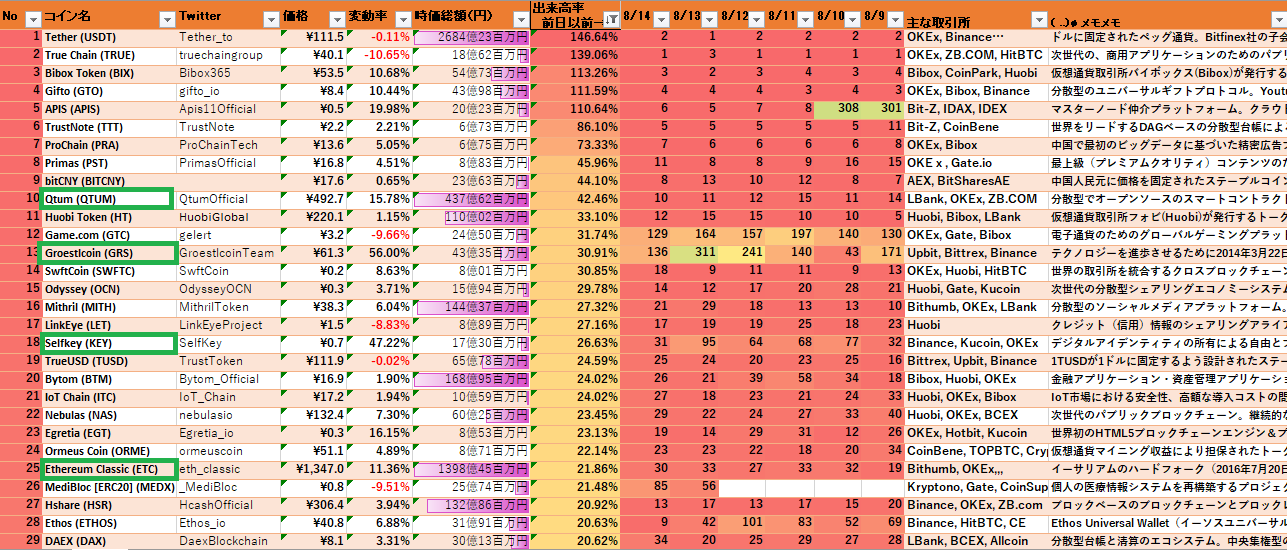Open the No column filter dropdown
Image resolution: width=1287 pixels, height=550 pixels.
pyautogui.click(x=32, y=19)
